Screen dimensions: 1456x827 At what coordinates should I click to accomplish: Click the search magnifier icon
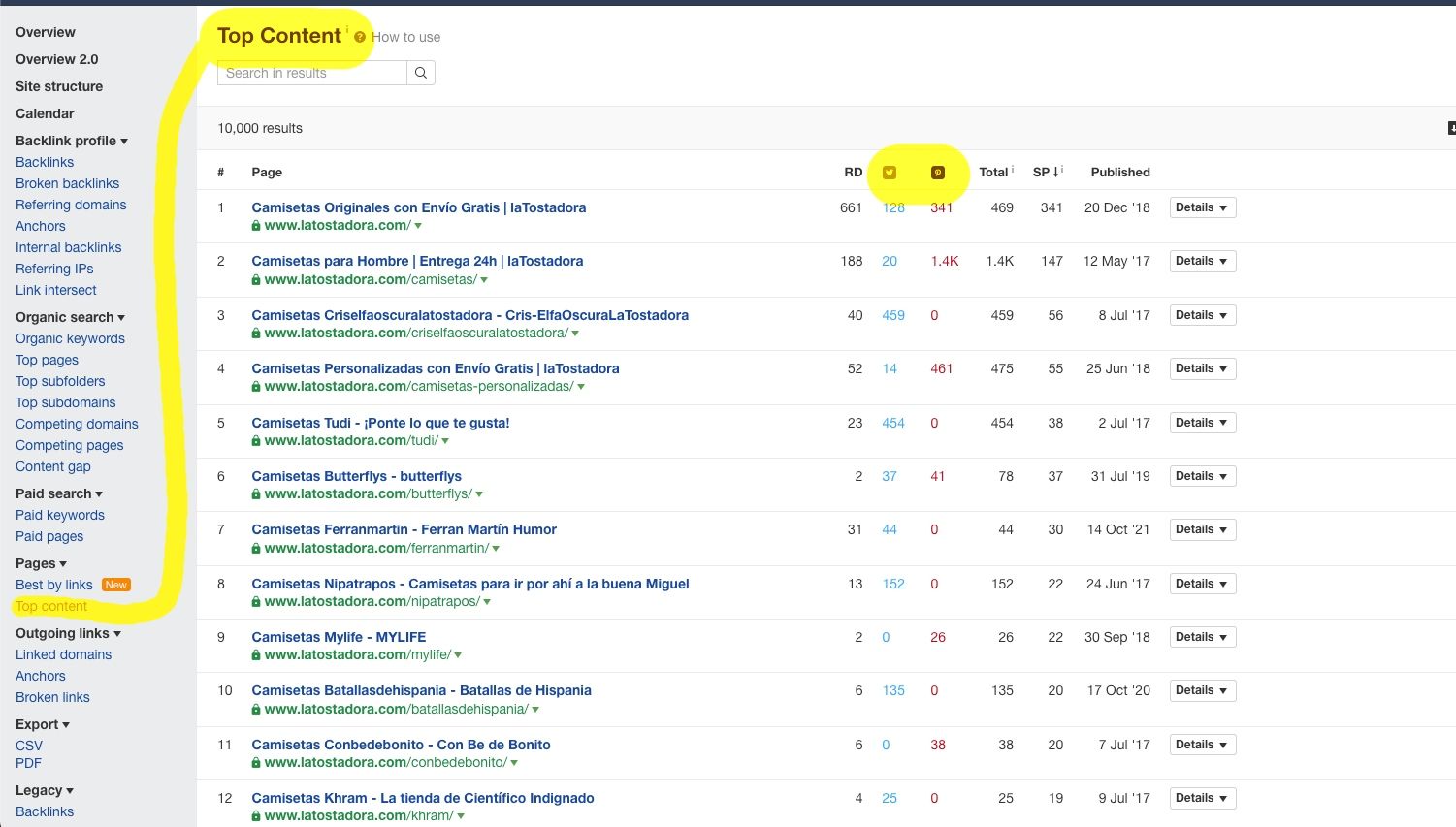point(421,73)
